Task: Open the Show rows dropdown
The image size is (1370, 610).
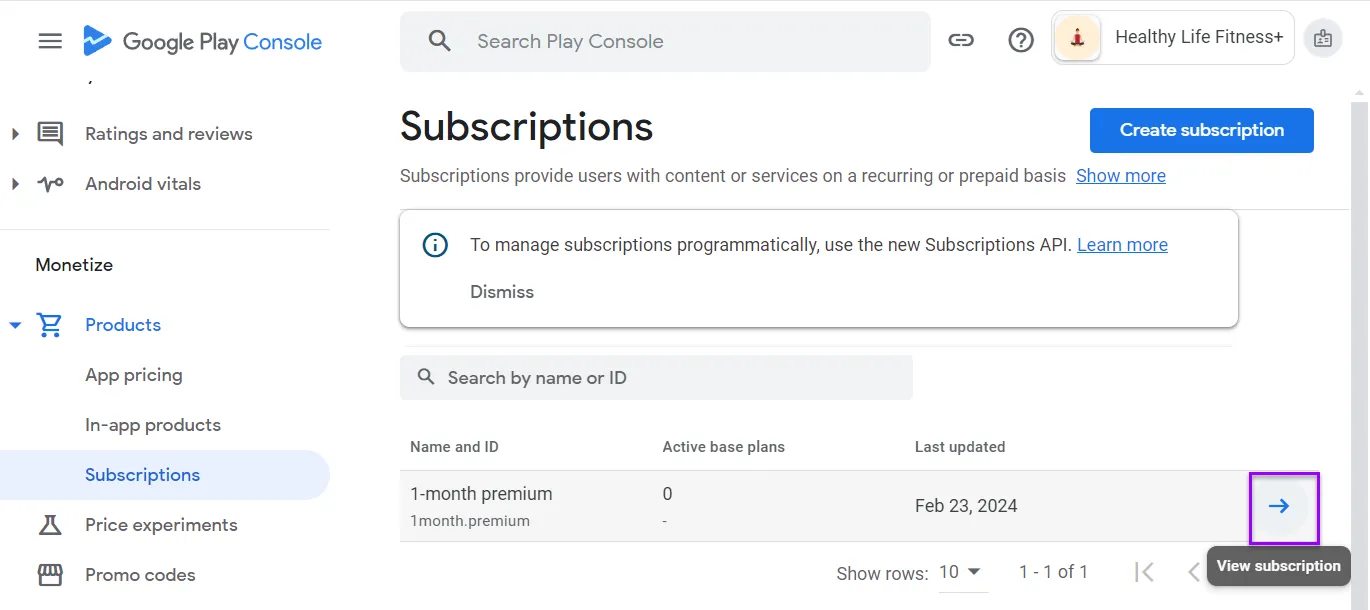Action: click(x=961, y=571)
